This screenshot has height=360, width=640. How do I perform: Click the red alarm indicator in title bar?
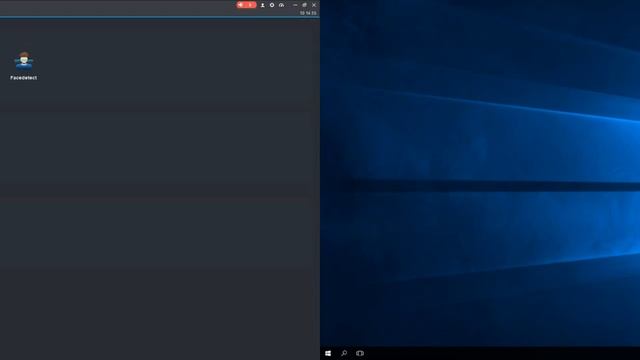pos(247,5)
